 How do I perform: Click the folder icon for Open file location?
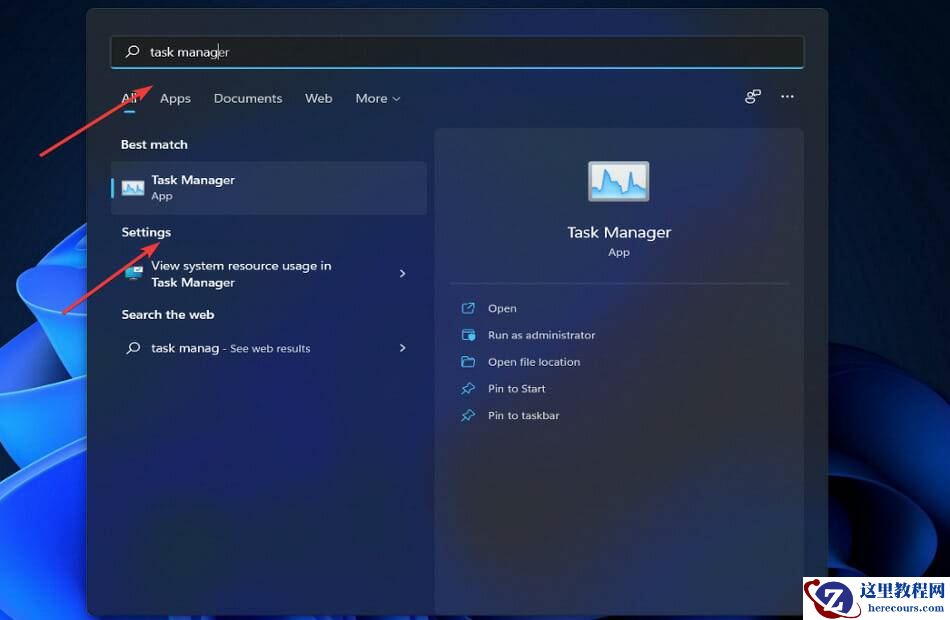[468, 362]
